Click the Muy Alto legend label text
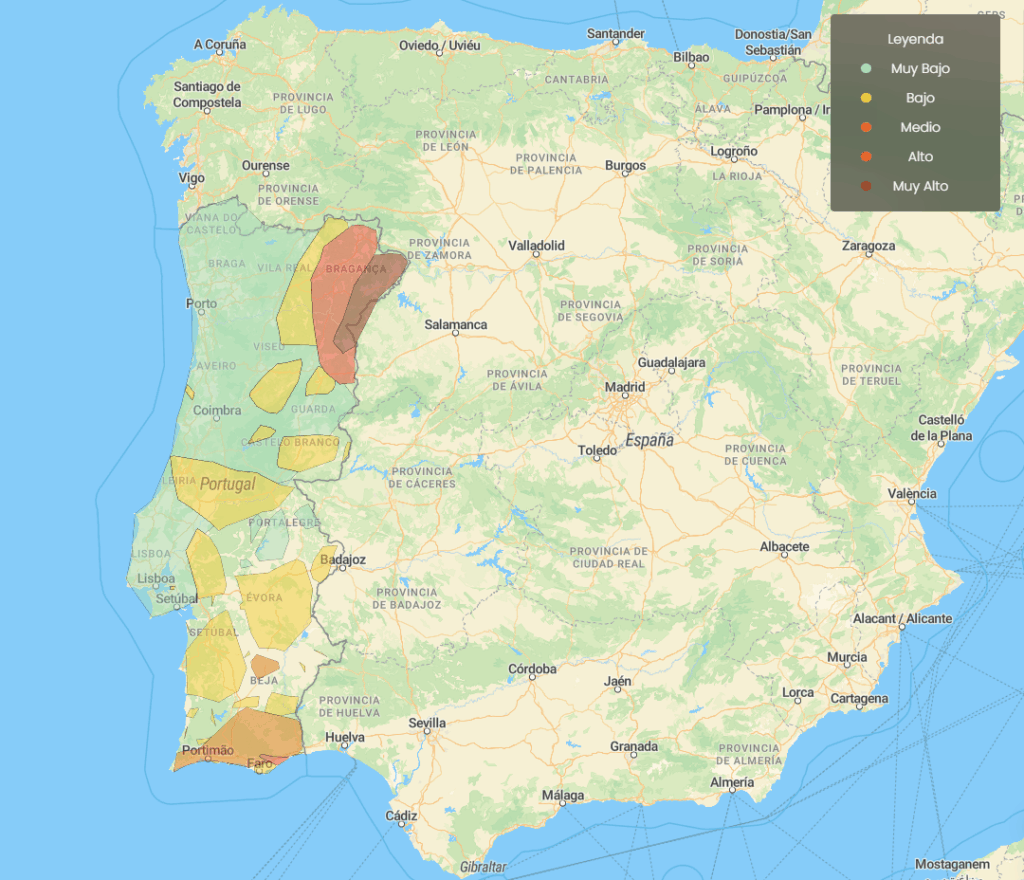The height and width of the screenshot is (880, 1024). tap(920, 186)
